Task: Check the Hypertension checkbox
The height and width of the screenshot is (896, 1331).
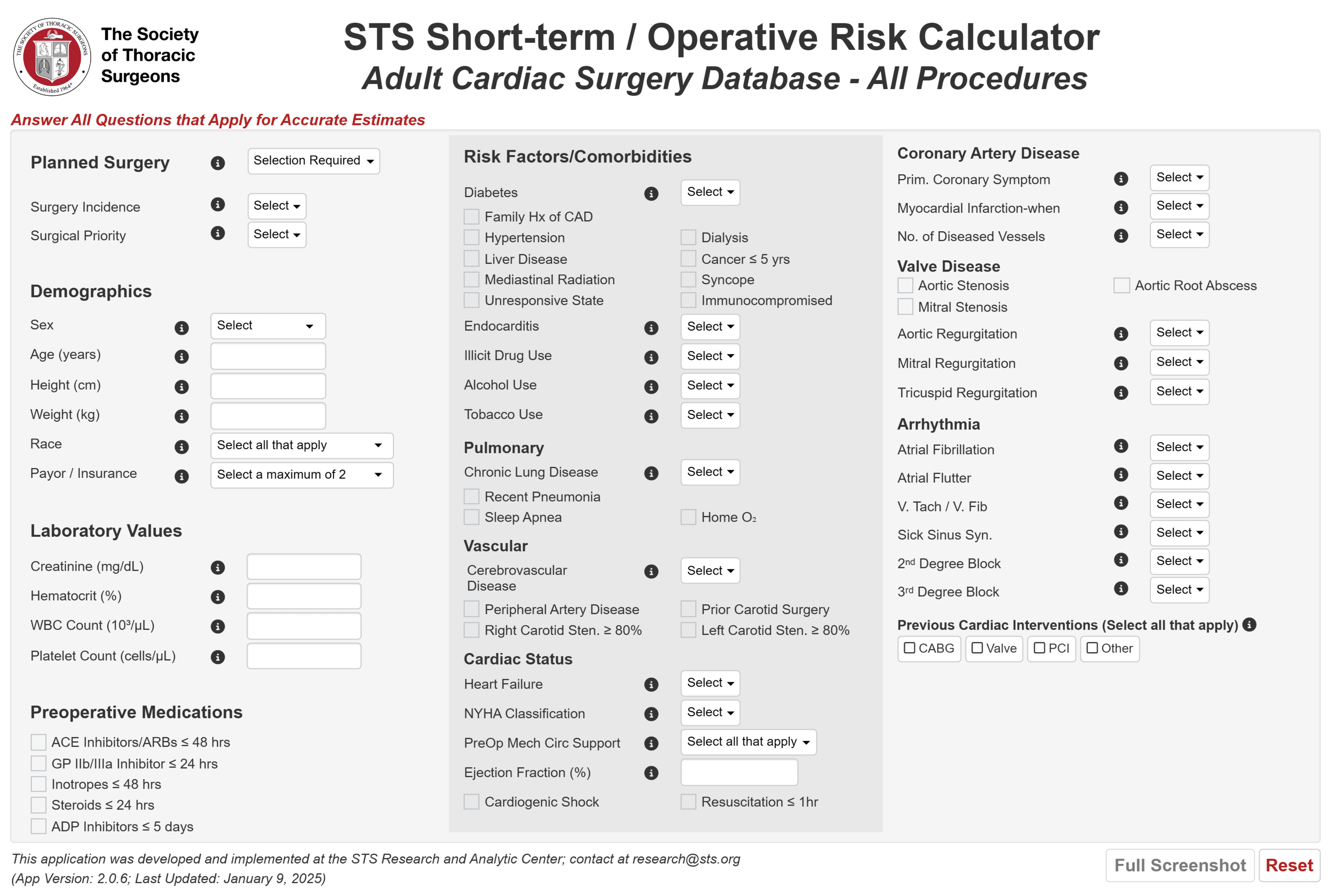Action: 471,237
